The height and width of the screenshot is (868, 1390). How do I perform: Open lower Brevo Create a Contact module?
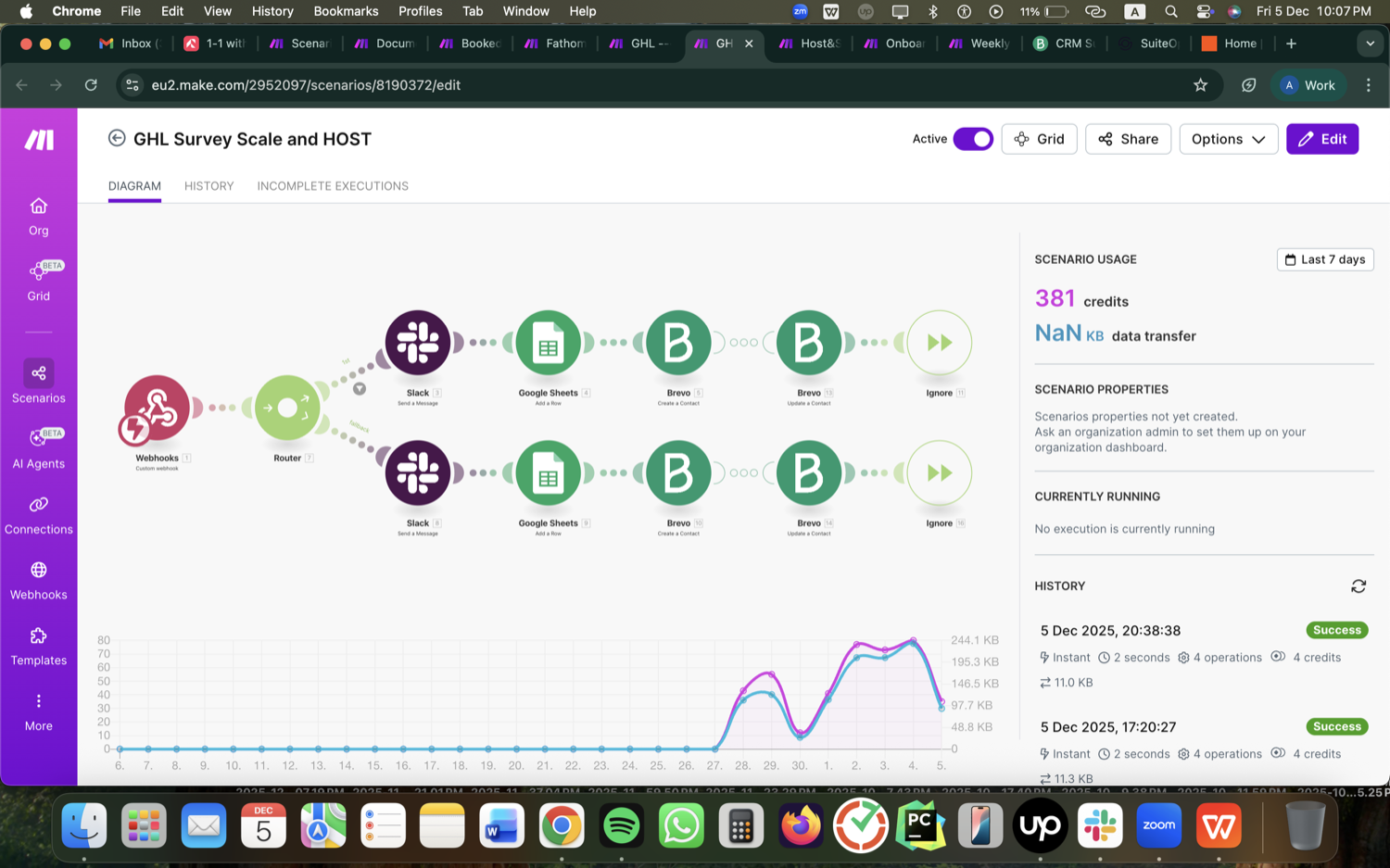[x=678, y=473]
